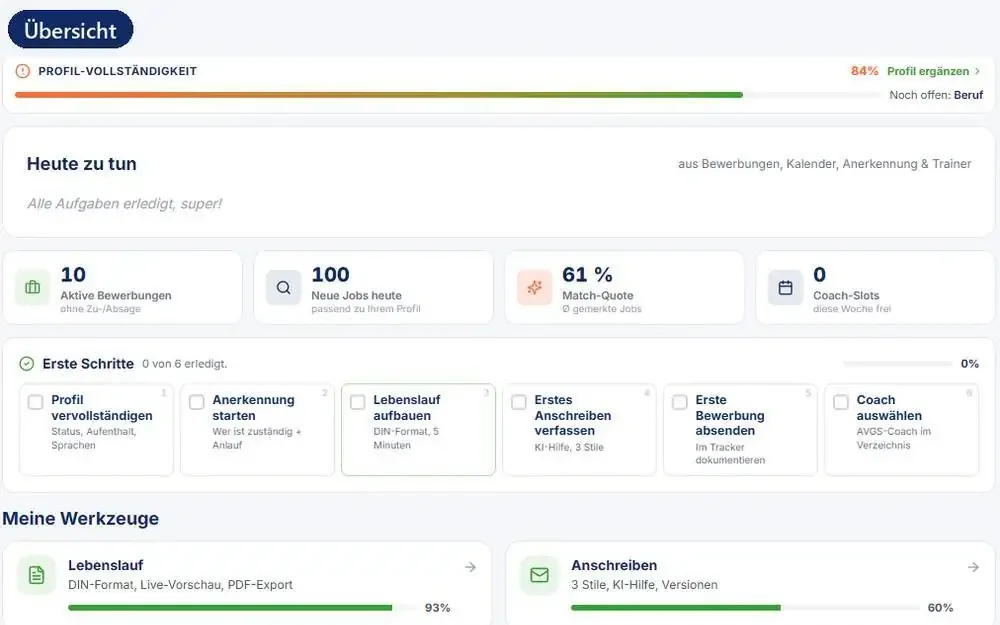
Task: Click the 'Heute zu tun' heading
Action: [82, 164]
